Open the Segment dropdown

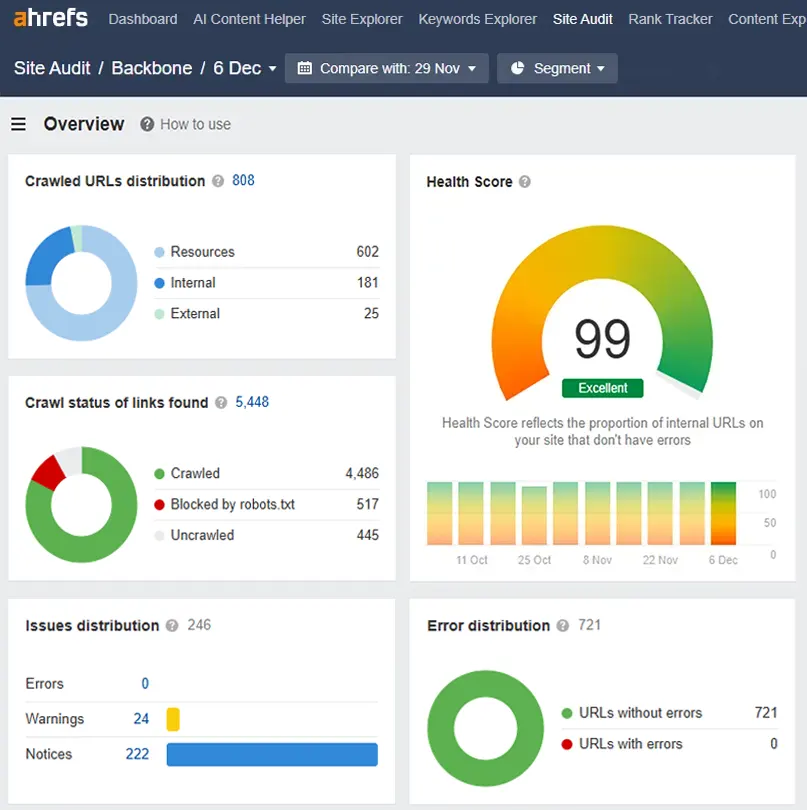[x=557, y=68]
